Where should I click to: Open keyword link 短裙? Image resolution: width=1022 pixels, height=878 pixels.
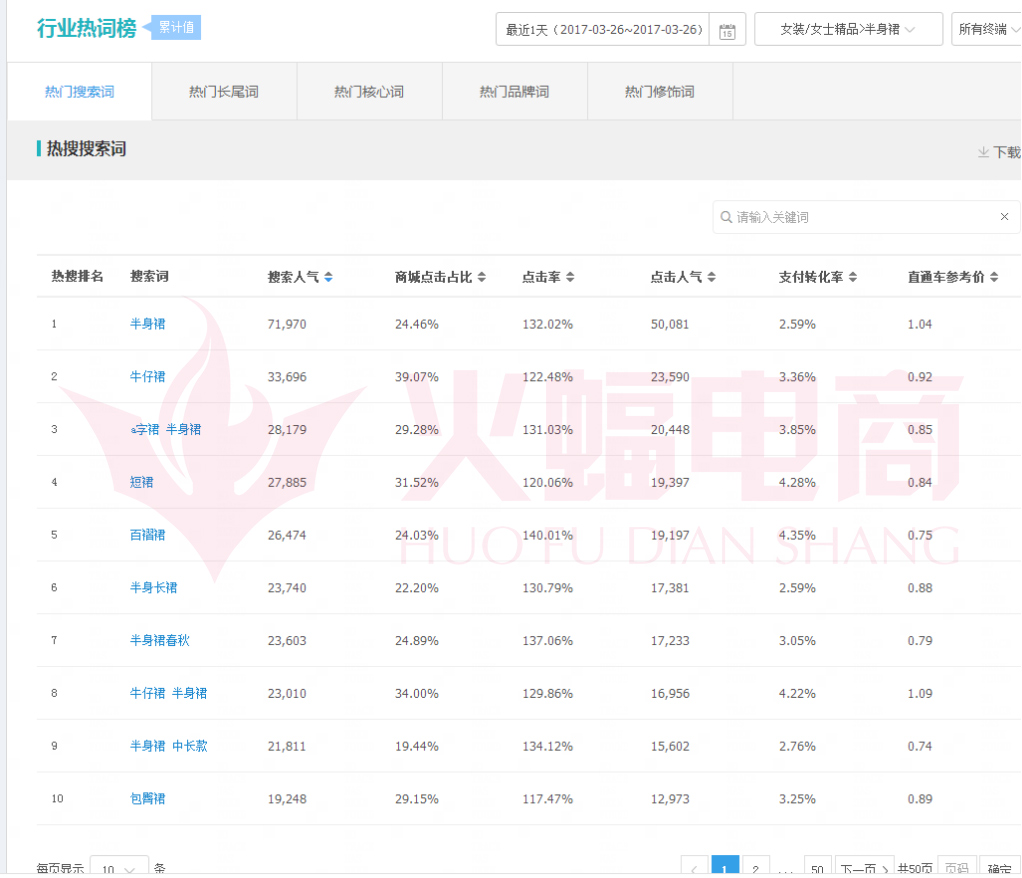coord(141,482)
